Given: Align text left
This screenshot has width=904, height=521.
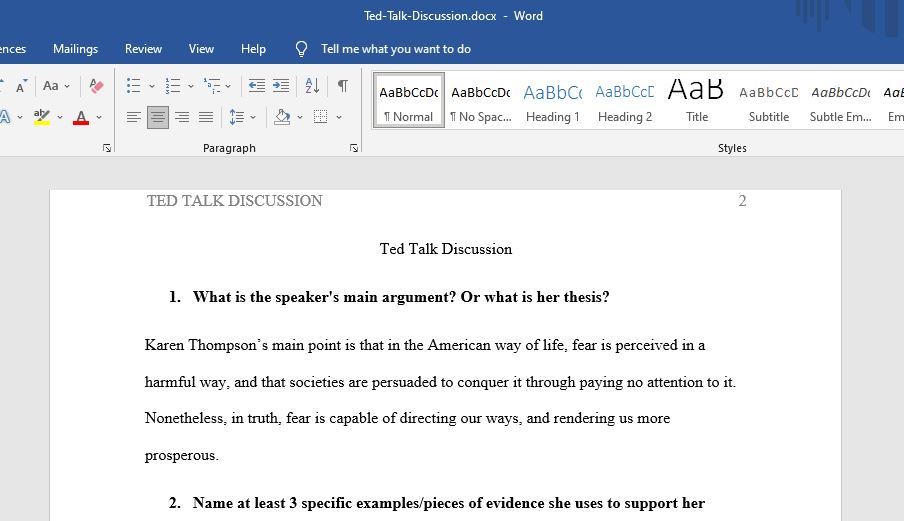Looking at the screenshot, I should 134,118.
